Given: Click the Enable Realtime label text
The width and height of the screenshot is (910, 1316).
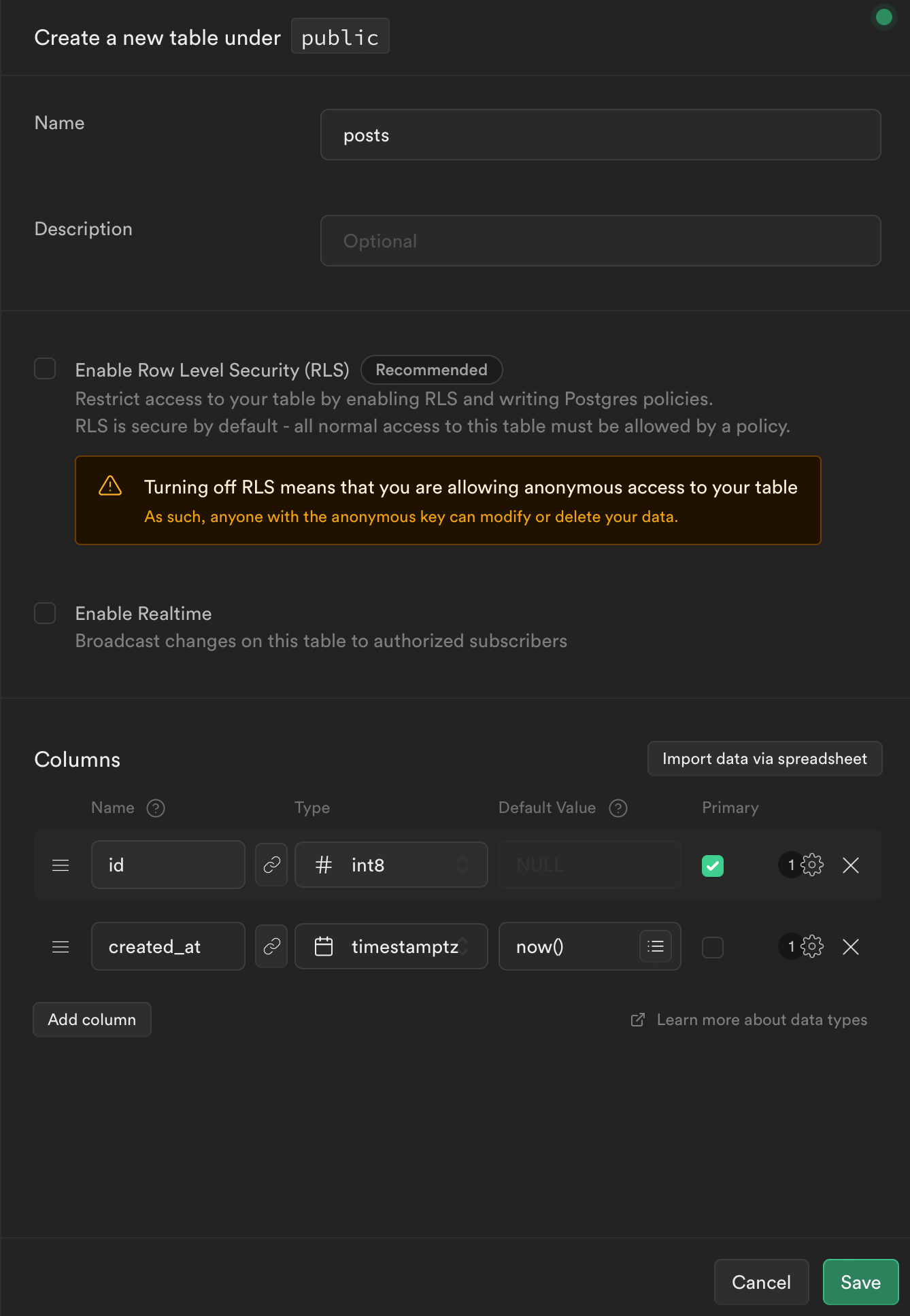Looking at the screenshot, I should 144,613.
